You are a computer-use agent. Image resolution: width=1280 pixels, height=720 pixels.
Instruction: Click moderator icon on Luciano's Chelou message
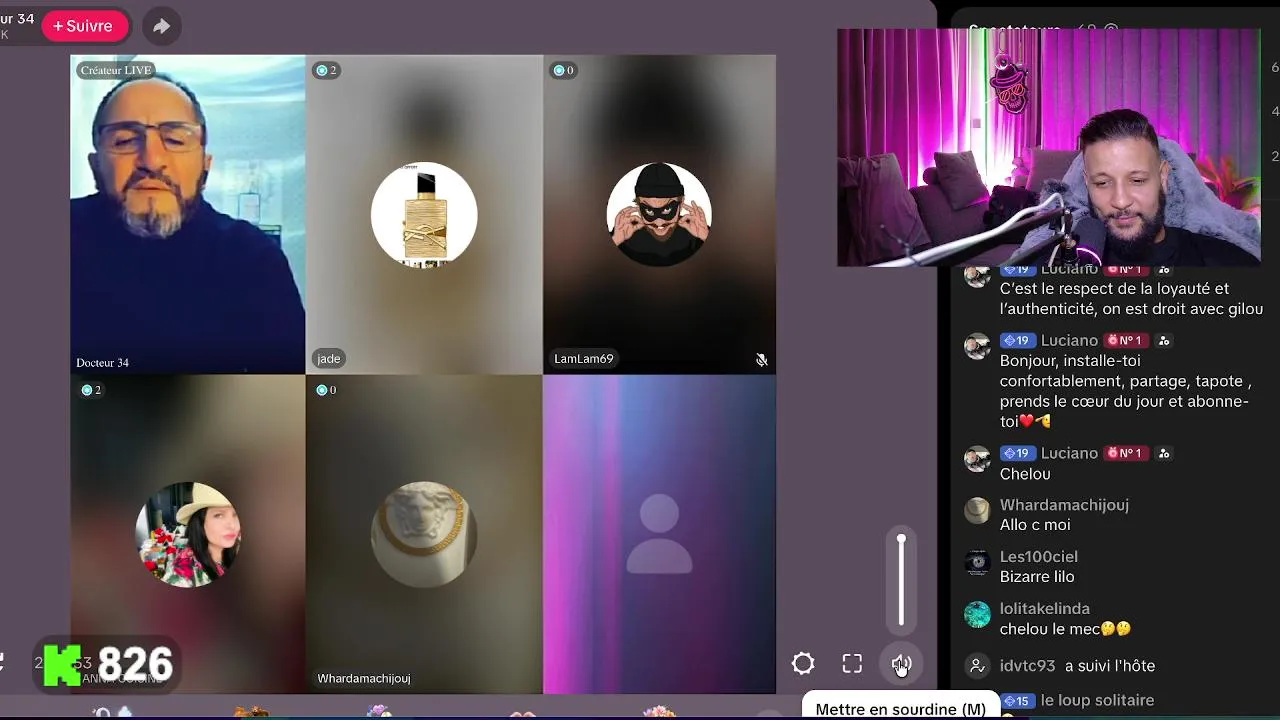tap(1163, 453)
